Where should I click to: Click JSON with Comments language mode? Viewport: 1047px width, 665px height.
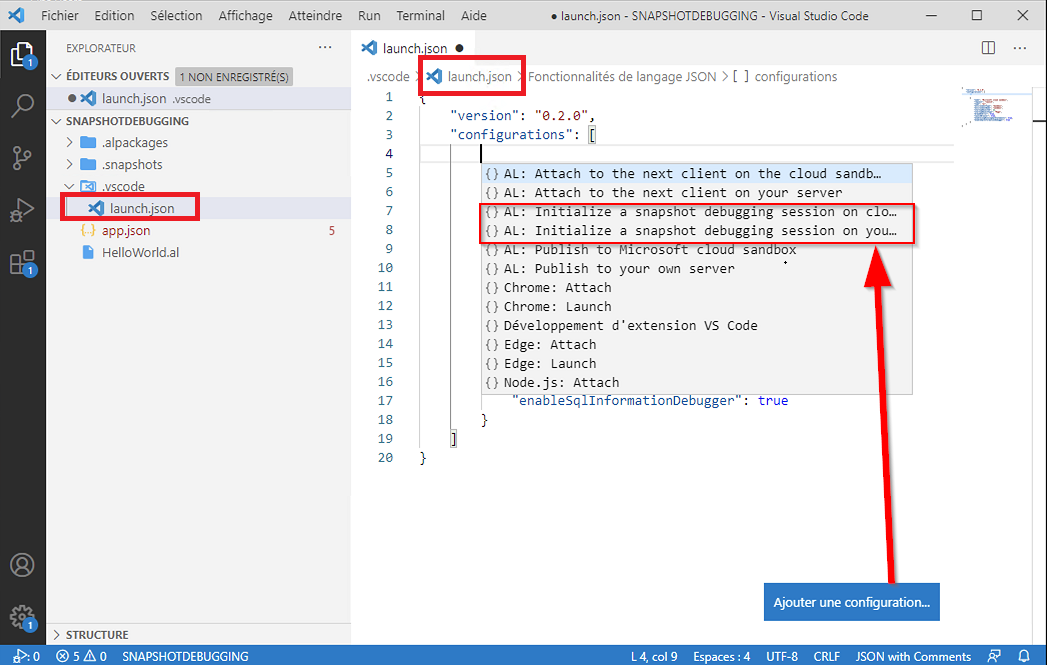(913, 656)
